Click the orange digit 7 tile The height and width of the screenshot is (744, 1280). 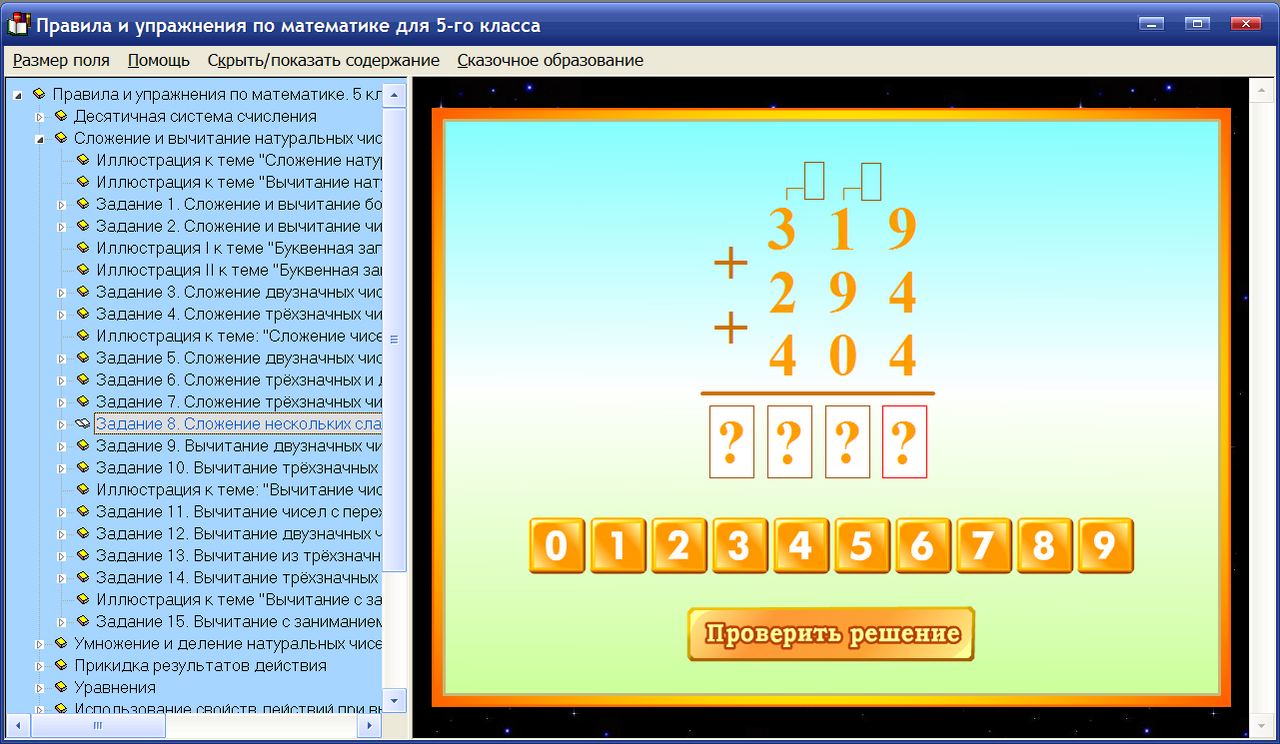pyautogui.click(x=985, y=546)
